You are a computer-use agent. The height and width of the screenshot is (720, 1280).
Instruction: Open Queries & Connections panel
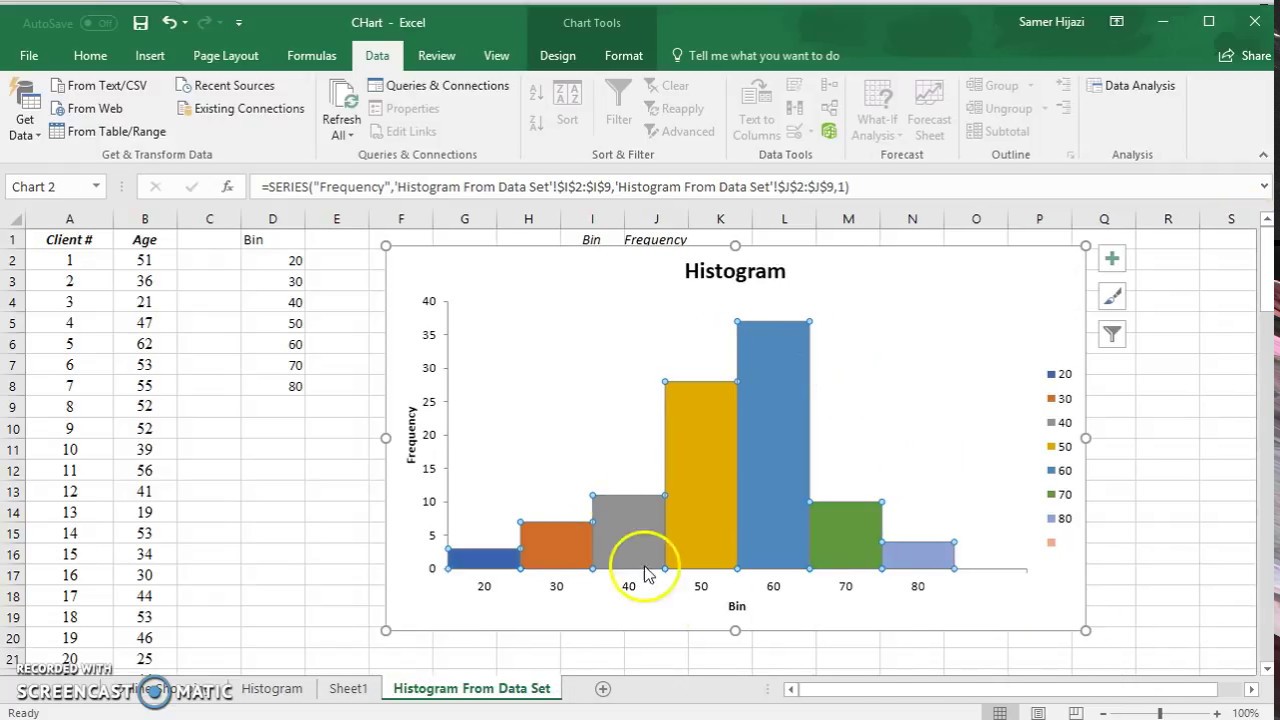coord(440,85)
